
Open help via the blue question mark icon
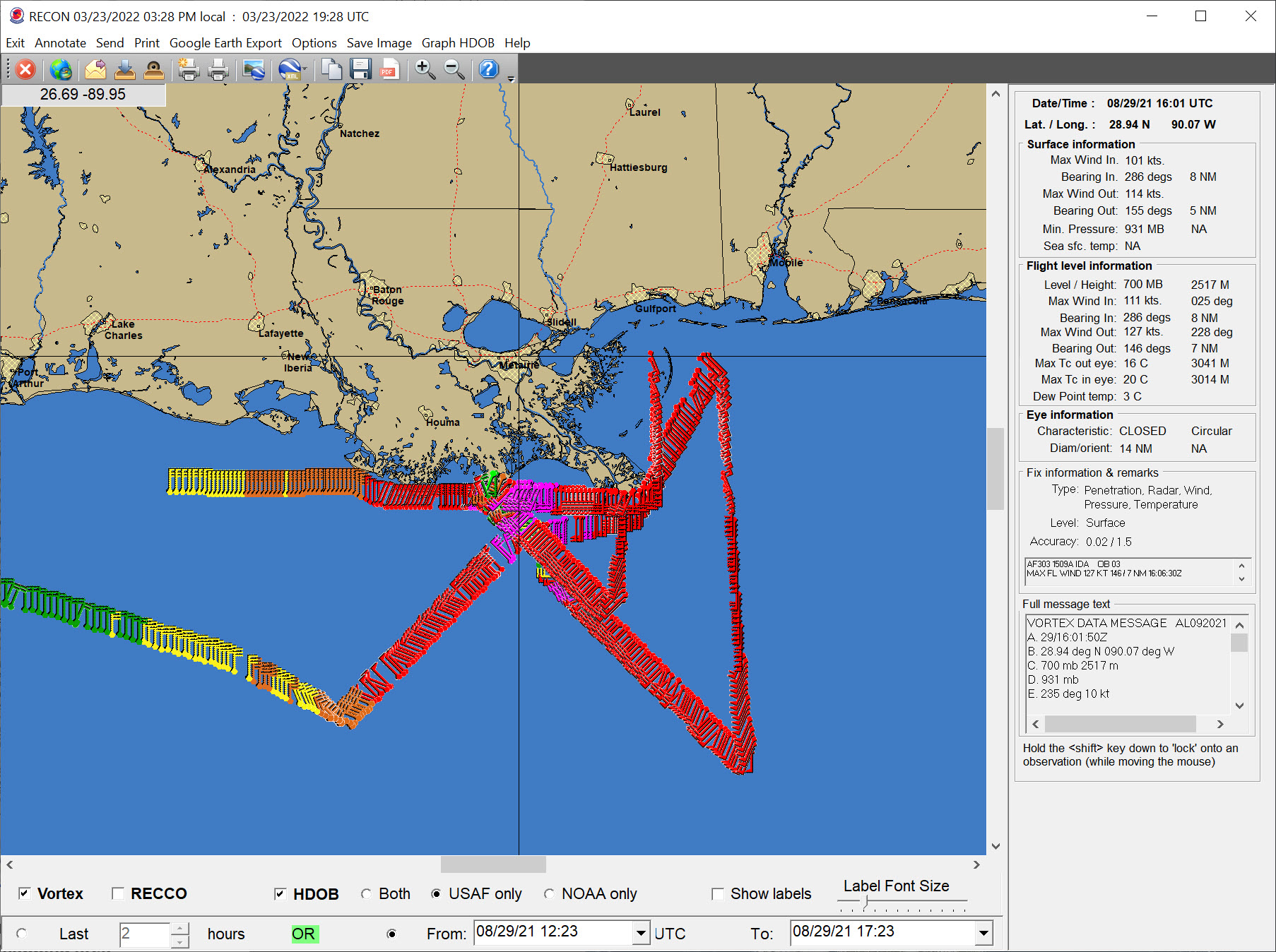pyautogui.click(x=488, y=69)
